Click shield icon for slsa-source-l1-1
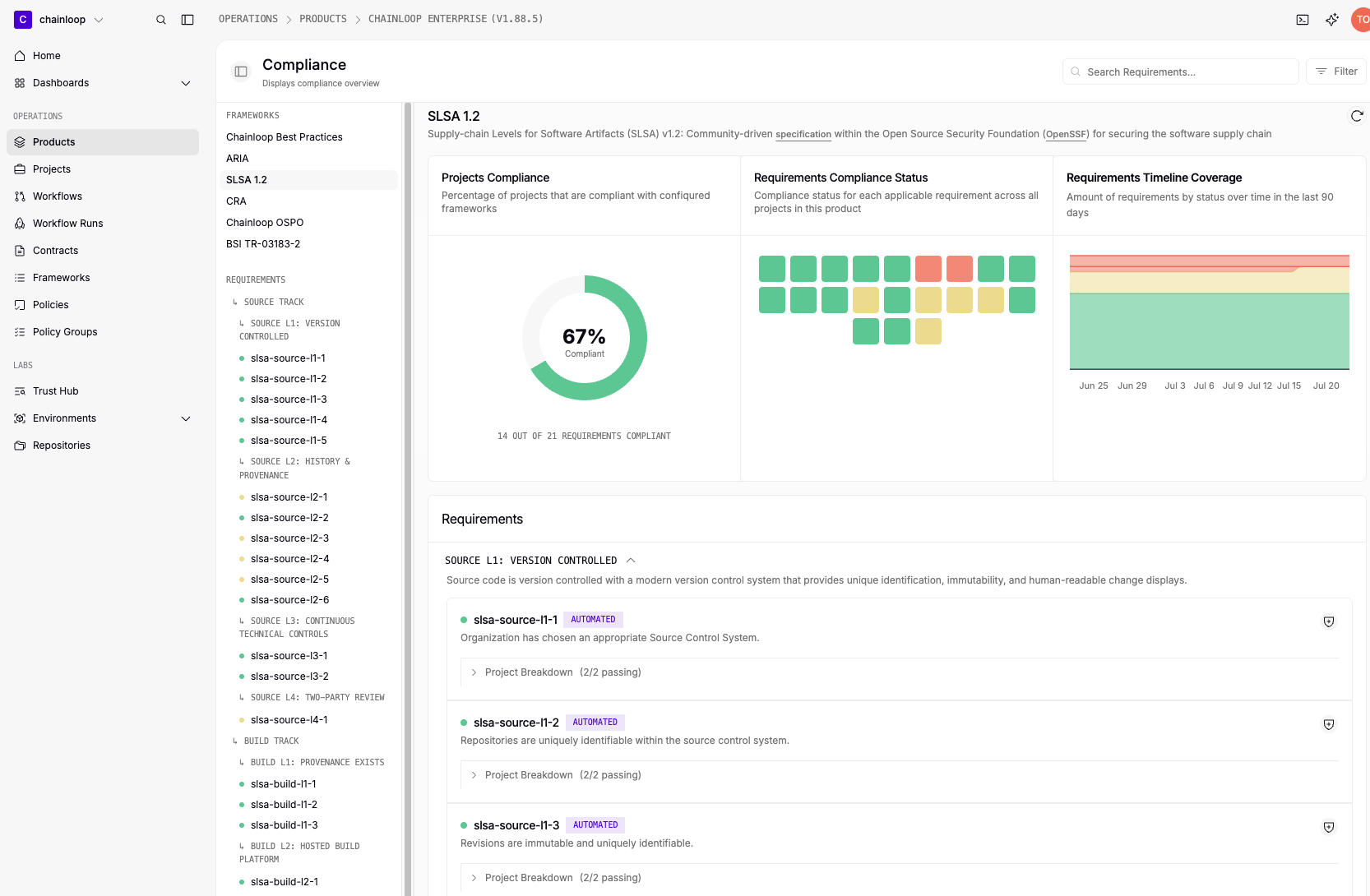This screenshot has height=896, width=1370. (x=1329, y=621)
